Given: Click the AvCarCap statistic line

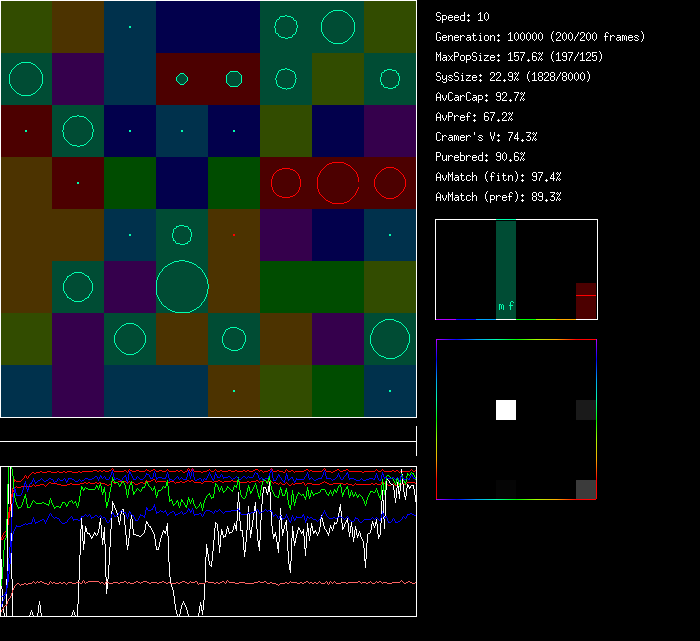Looking at the screenshot, I should [480, 97].
